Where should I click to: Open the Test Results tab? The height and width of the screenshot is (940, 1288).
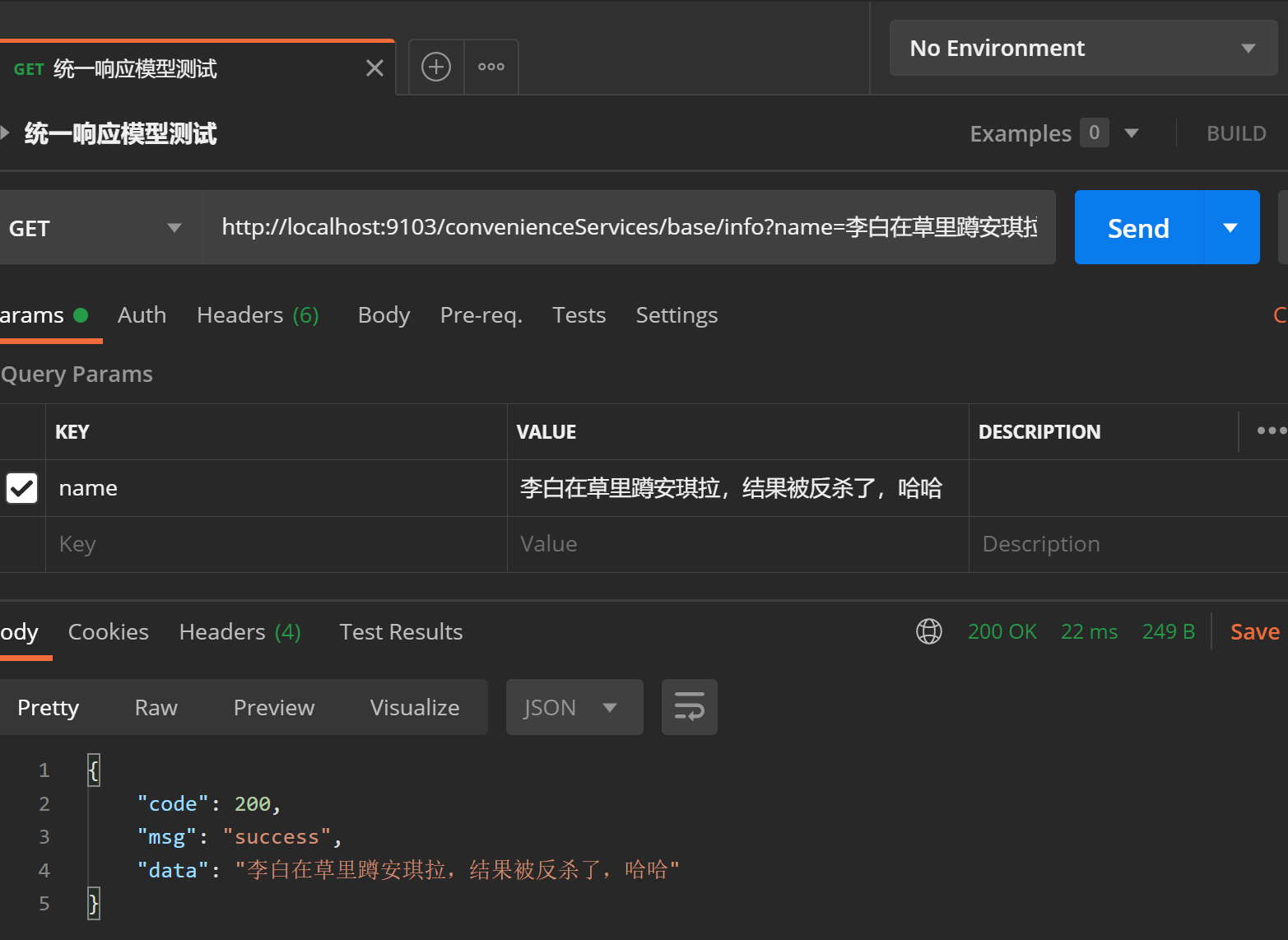(401, 632)
